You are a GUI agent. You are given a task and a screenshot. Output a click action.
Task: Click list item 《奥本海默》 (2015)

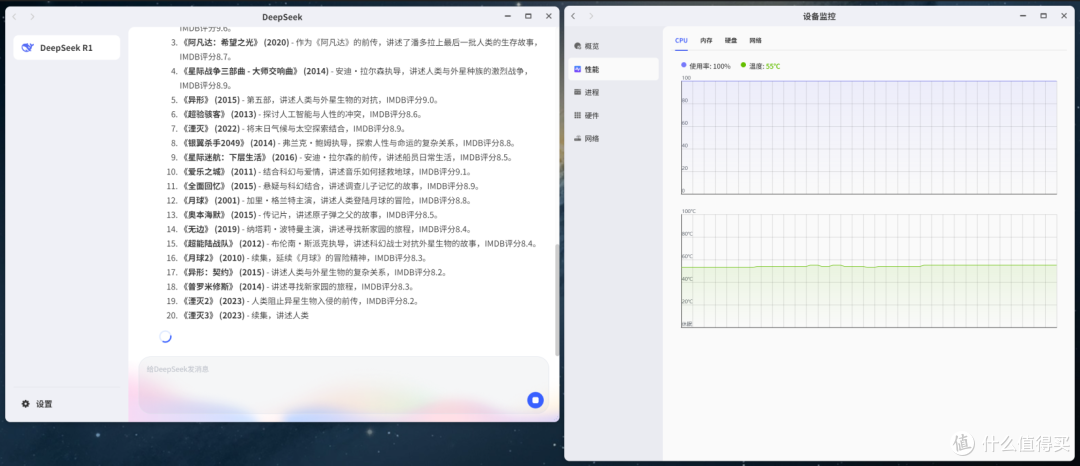click(302, 215)
